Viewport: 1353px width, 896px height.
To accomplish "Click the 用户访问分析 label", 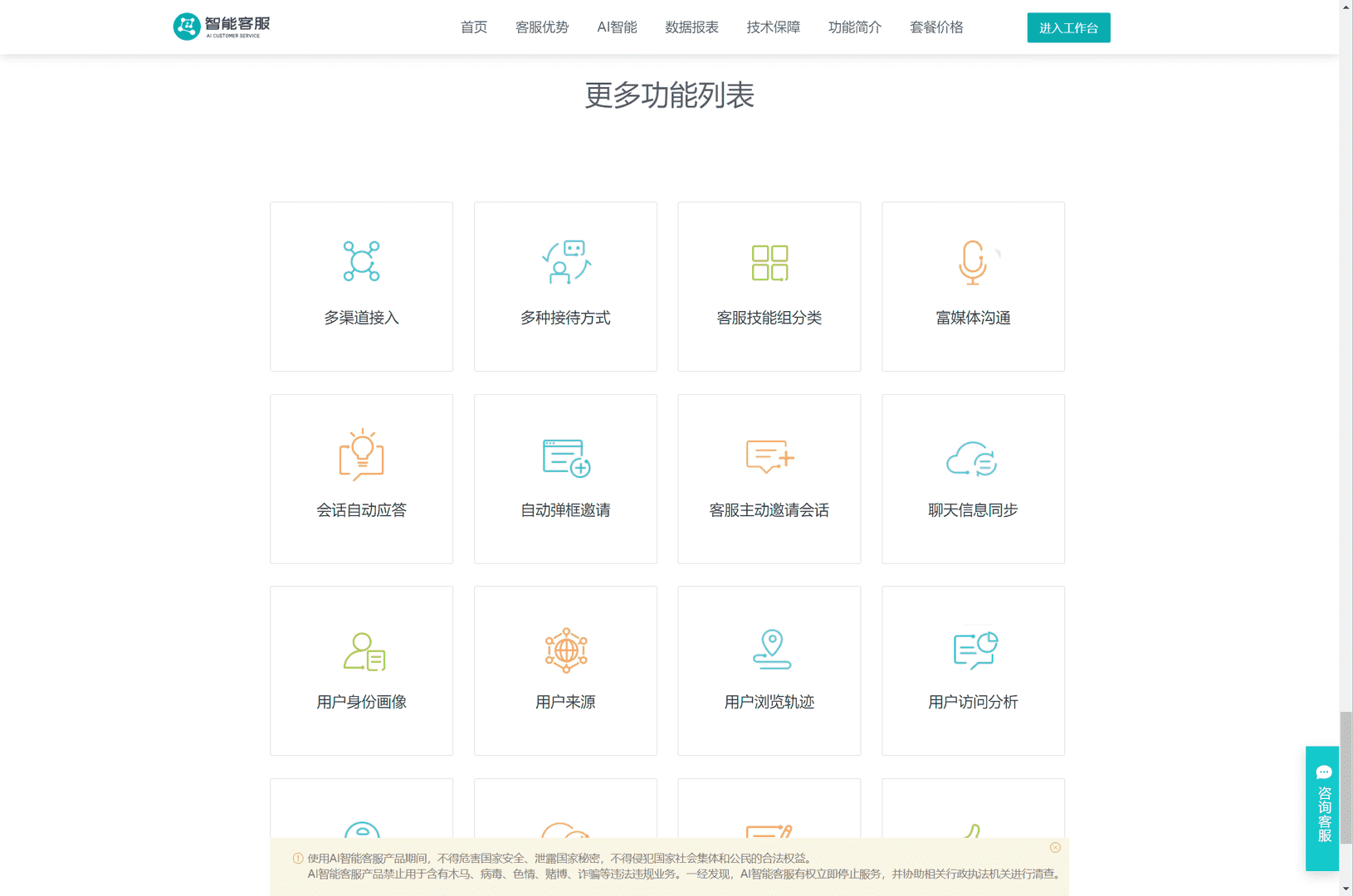I will (x=973, y=702).
